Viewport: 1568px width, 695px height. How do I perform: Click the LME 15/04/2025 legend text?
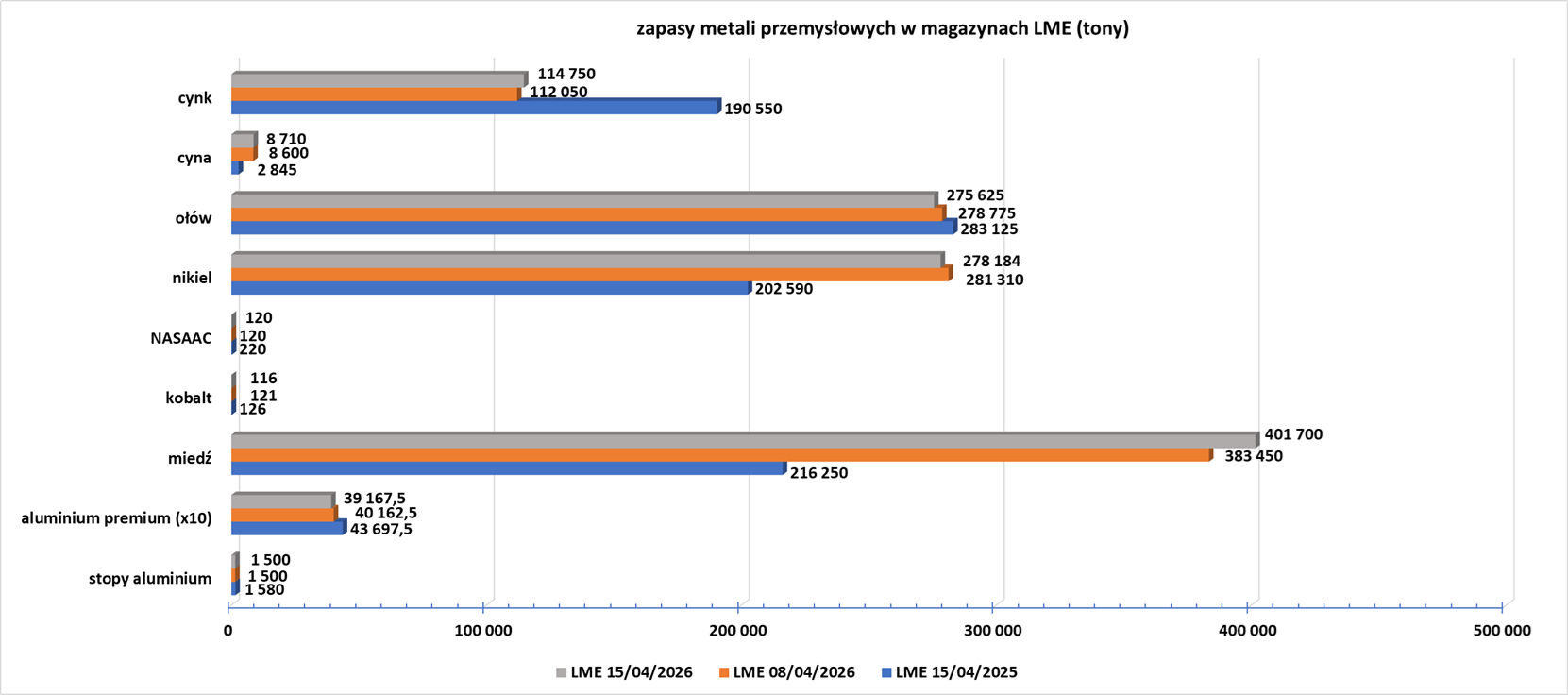pyautogui.click(x=956, y=672)
